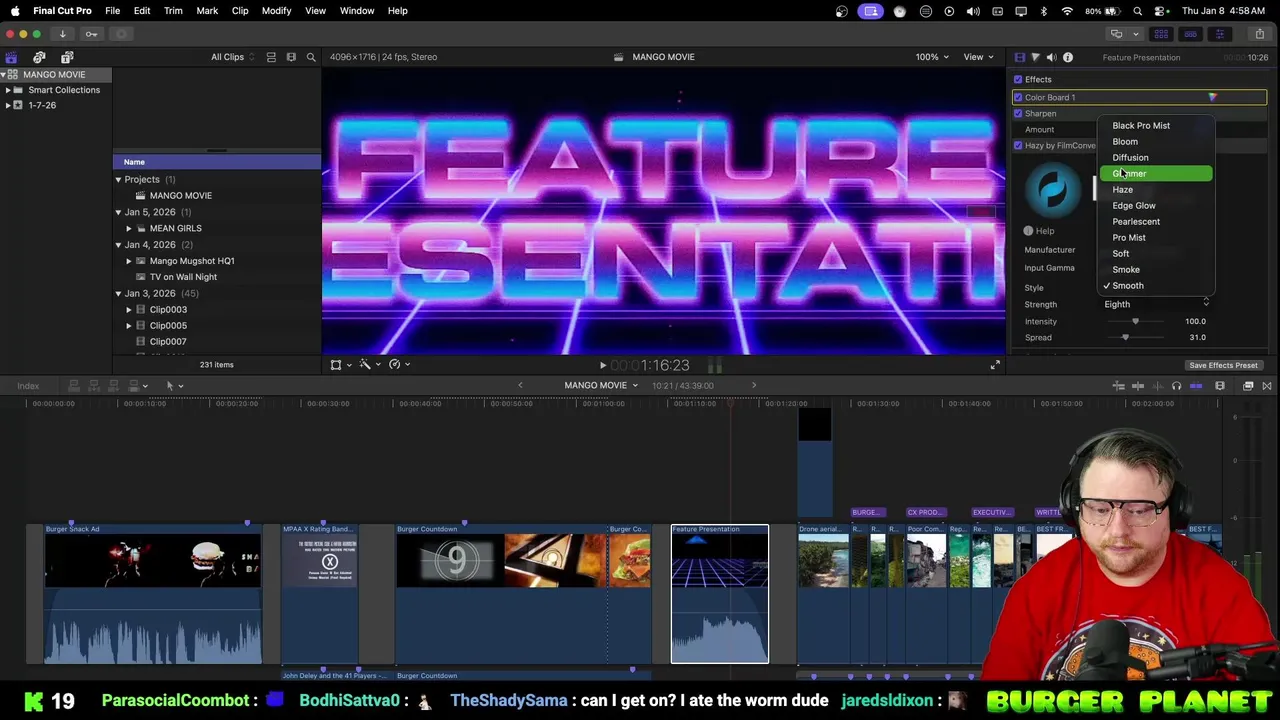1280x720 pixels.
Task: Toggle timeline headphones audio skimming icon
Action: click(x=1176, y=386)
